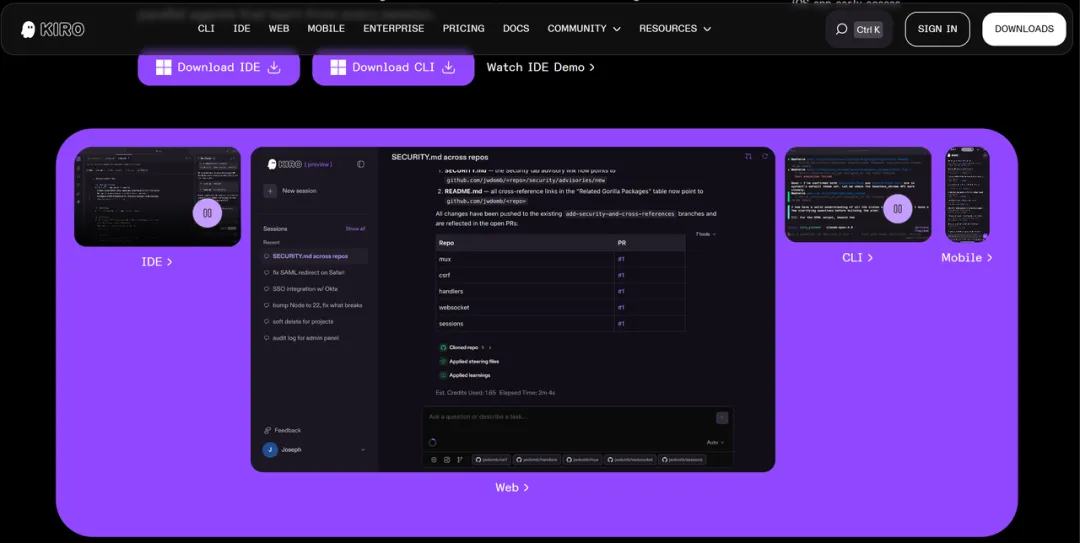1080x543 pixels.
Task: Click the plus icon for New session
Action: pos(270,191)
